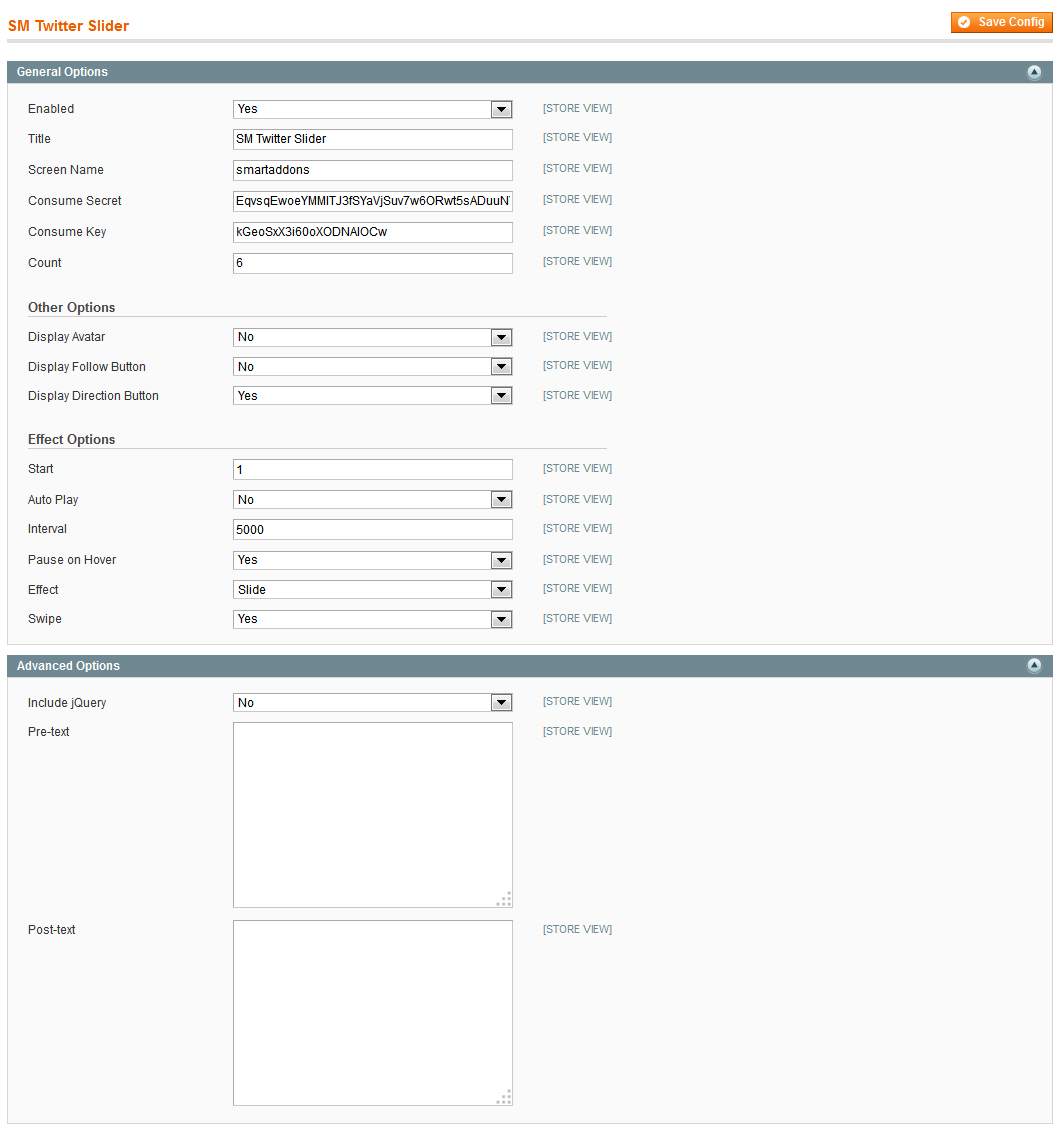Screen dimensions: 1059x1128
Task: Open the Effect dropdown showing Slide
Action: (373, 589)
